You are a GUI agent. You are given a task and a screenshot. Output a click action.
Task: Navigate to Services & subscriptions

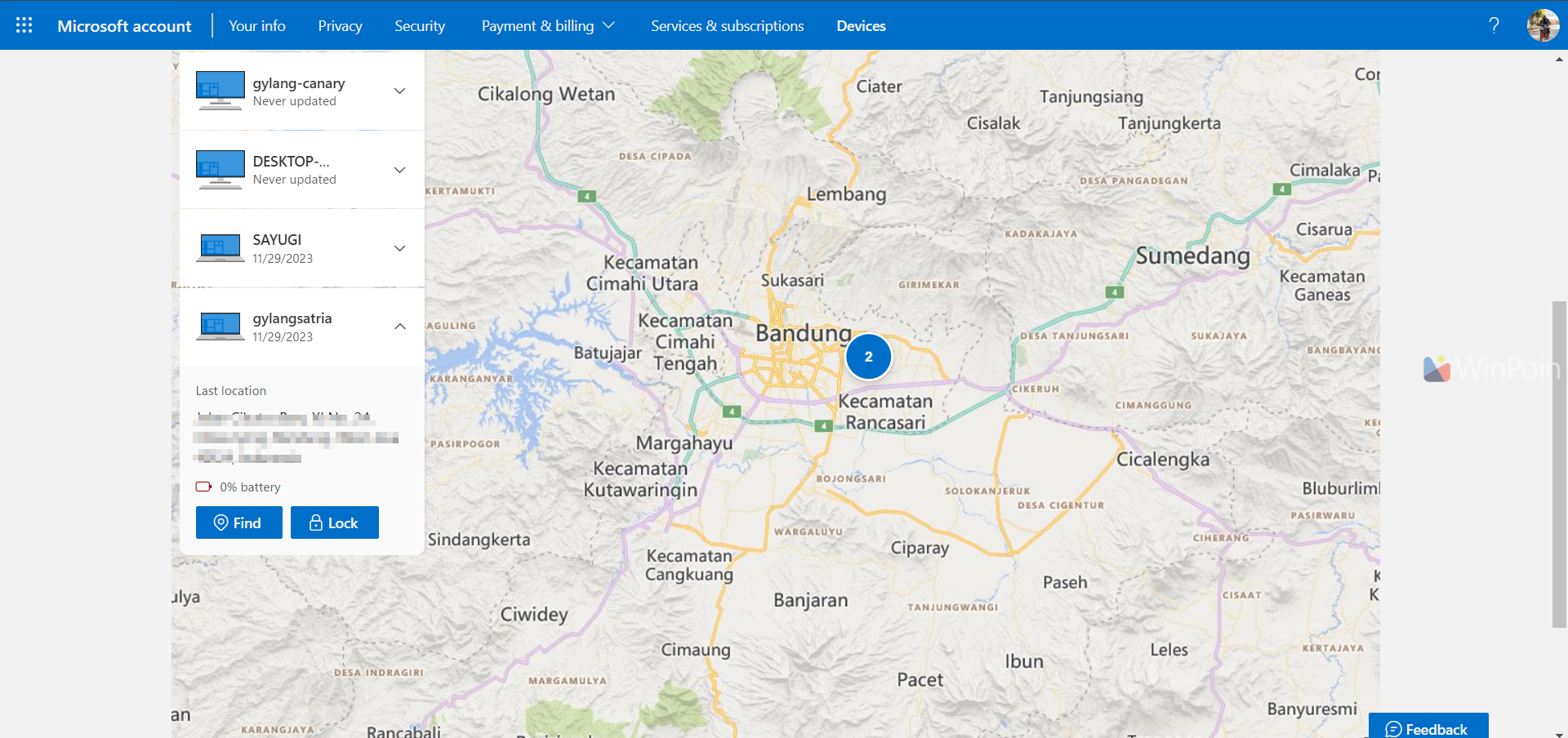727,25
